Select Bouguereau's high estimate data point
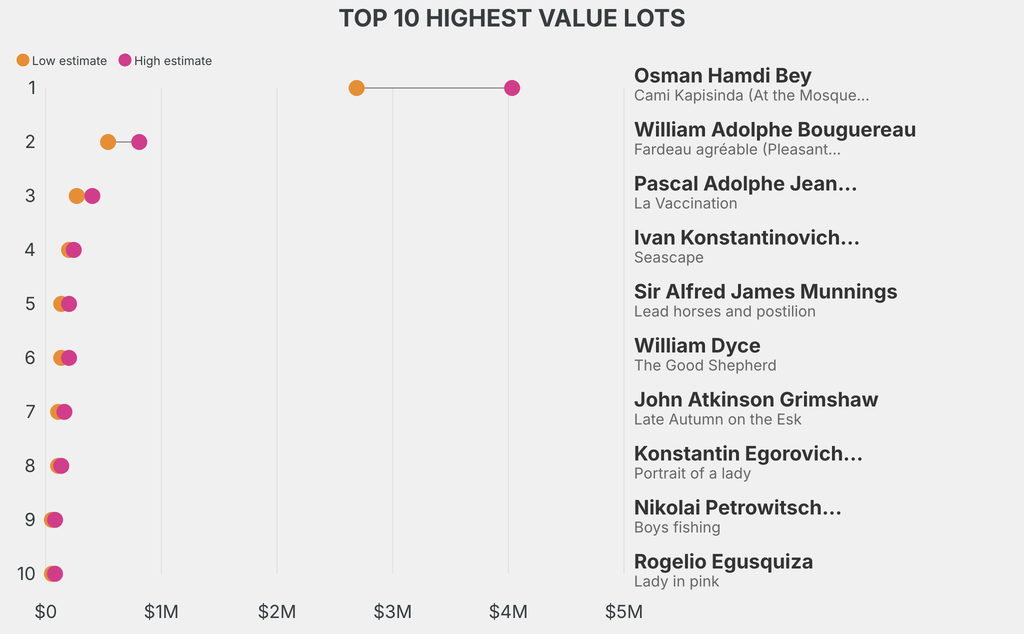The height and width of the screenshot is (634, 1024). 139,142
